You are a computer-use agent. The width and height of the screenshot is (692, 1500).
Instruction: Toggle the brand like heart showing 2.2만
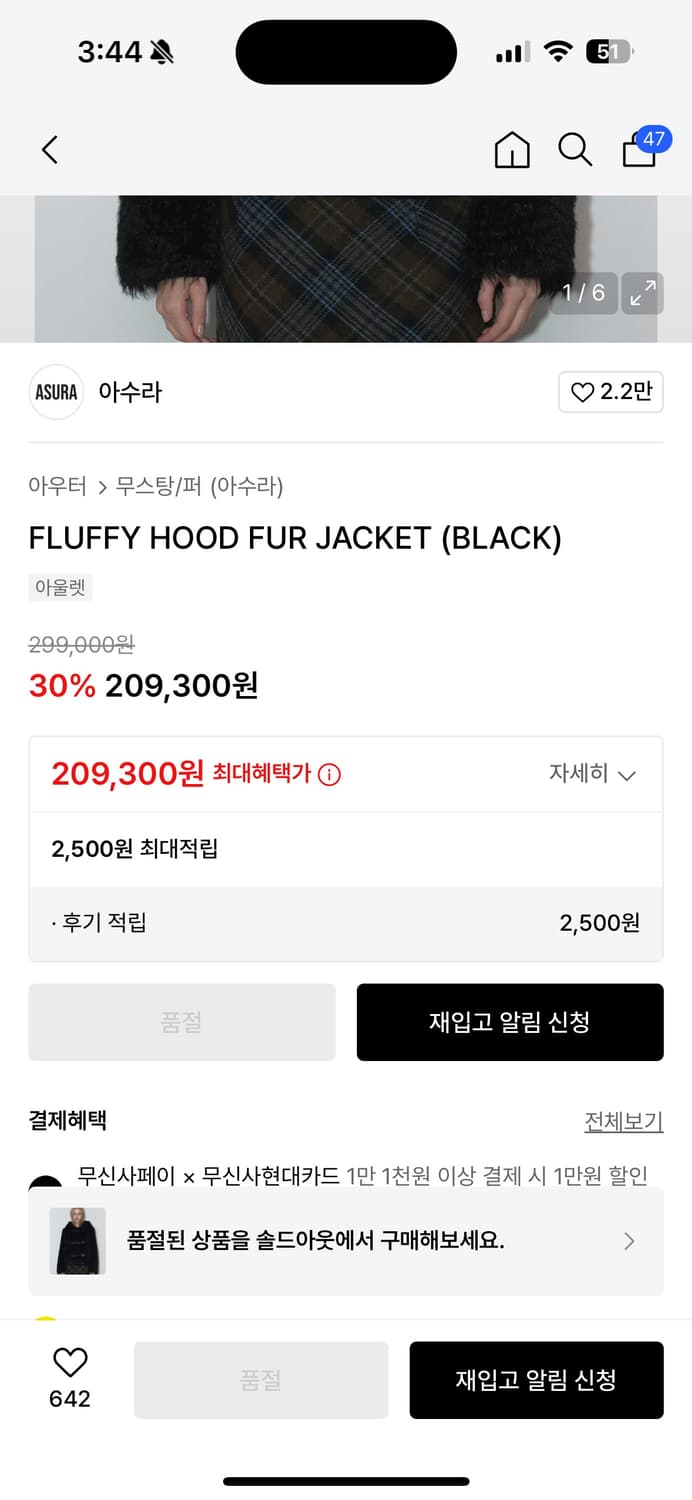click(x=611, y=392)
